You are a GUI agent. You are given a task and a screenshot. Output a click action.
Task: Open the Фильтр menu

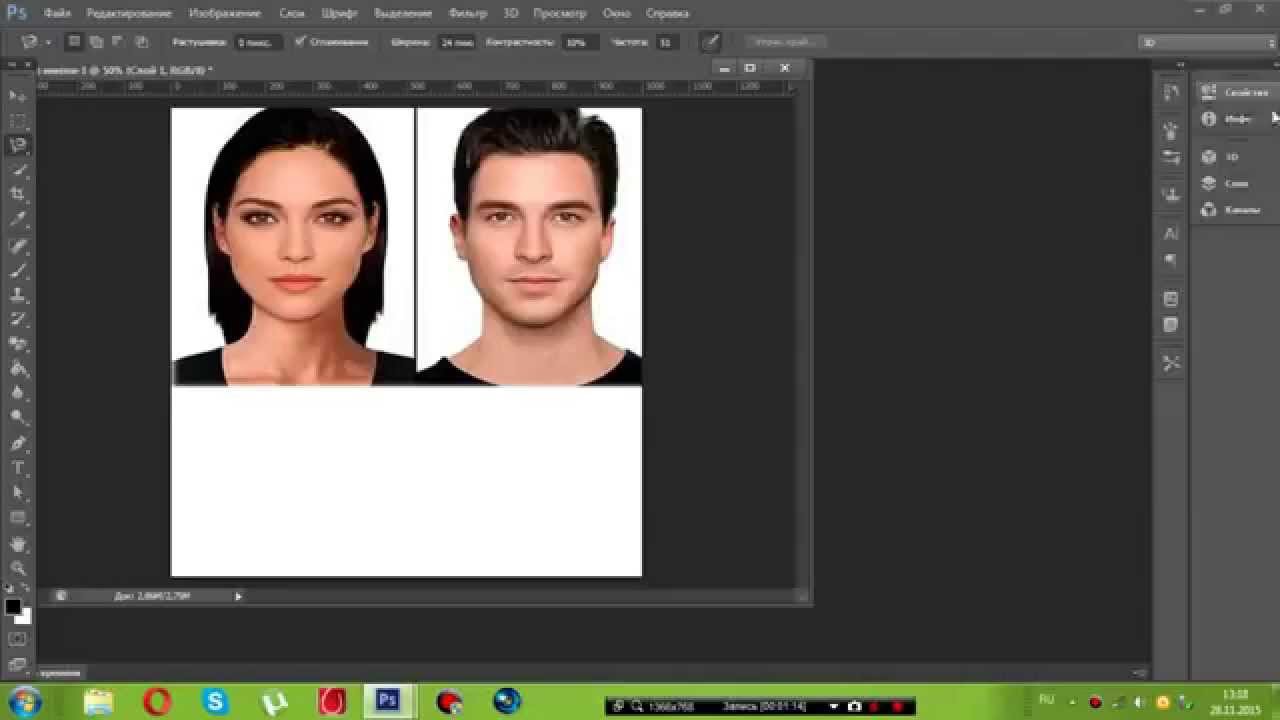pyautogui.click(x=468, y=14)
